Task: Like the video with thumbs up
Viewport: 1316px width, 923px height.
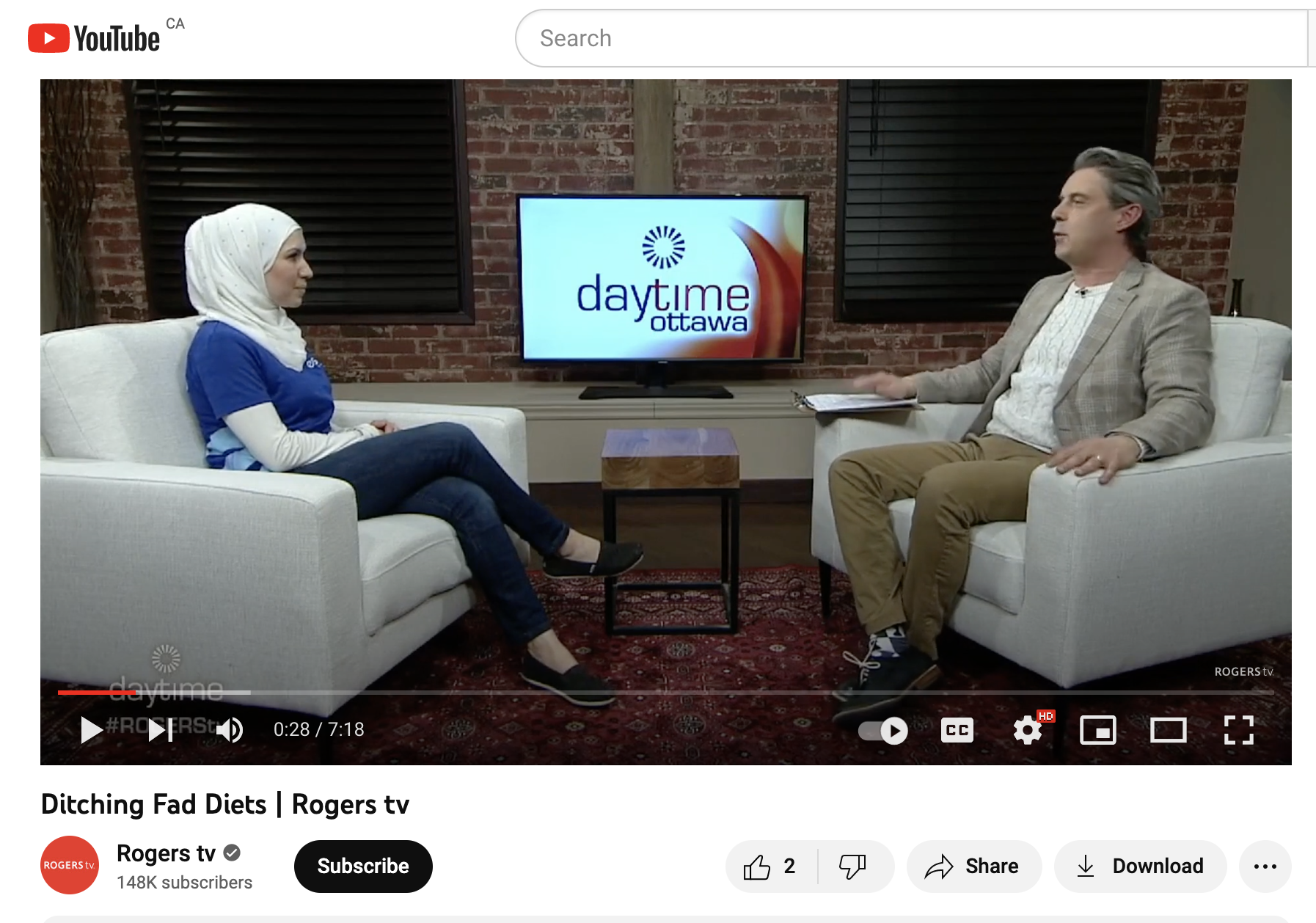Action: point(770,867)
